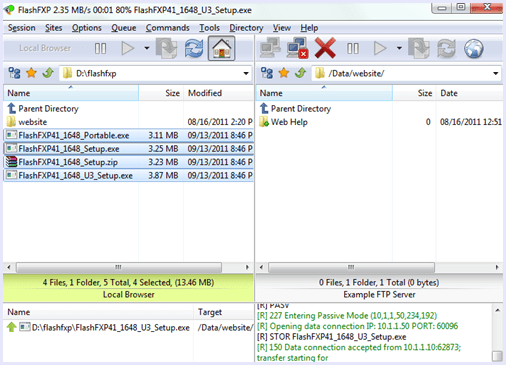The width and height of the screenshot is (506, 365).
Task: Expand the D:\flashfxp path dropdown
Action: pyautogui.click(x=246, y=73)
